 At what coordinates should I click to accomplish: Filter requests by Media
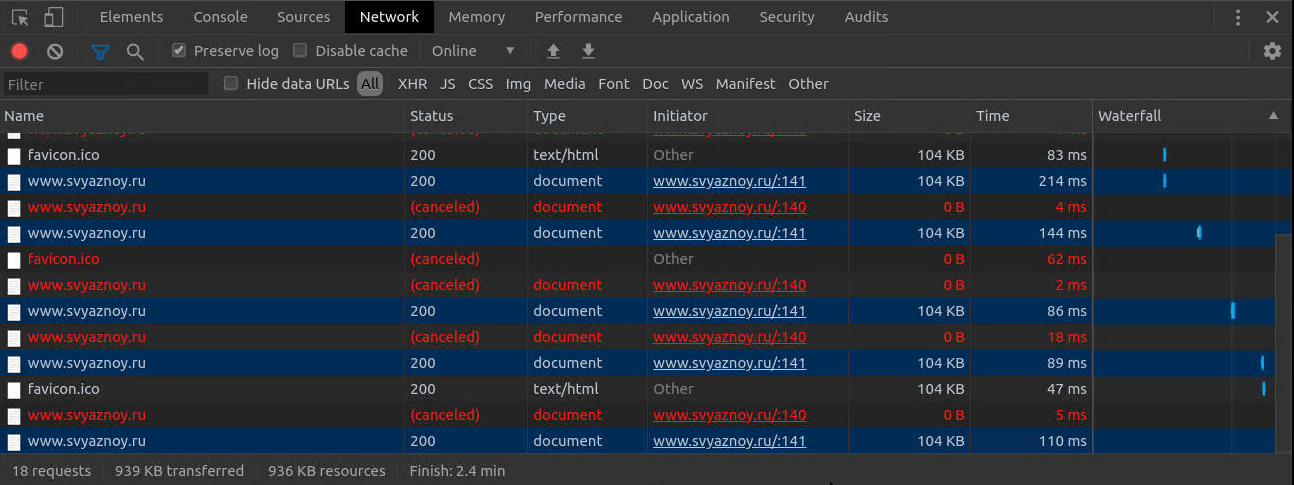click(x=565, y=84)
